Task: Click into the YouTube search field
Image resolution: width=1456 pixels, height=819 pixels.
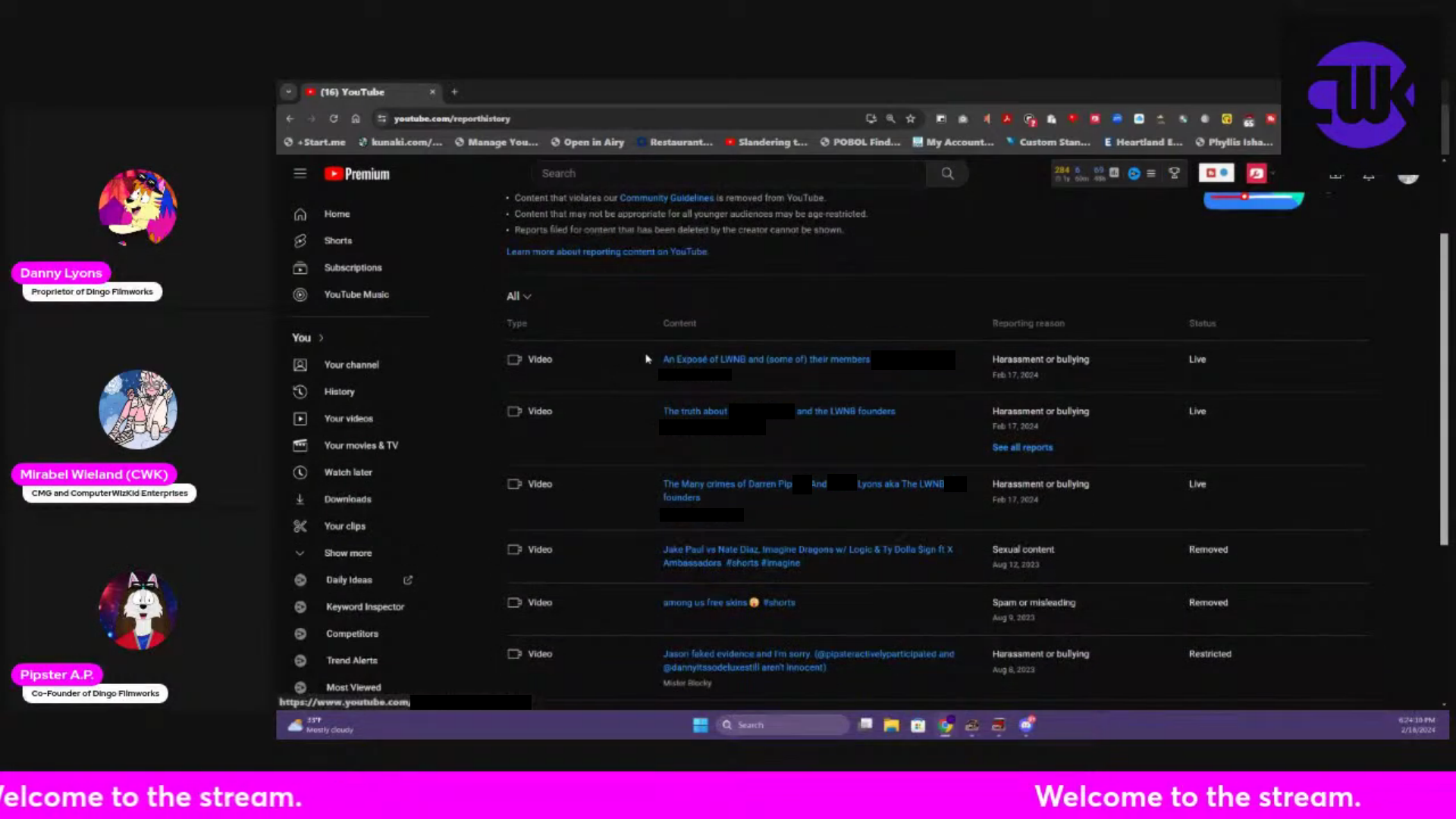Action: 728,174
